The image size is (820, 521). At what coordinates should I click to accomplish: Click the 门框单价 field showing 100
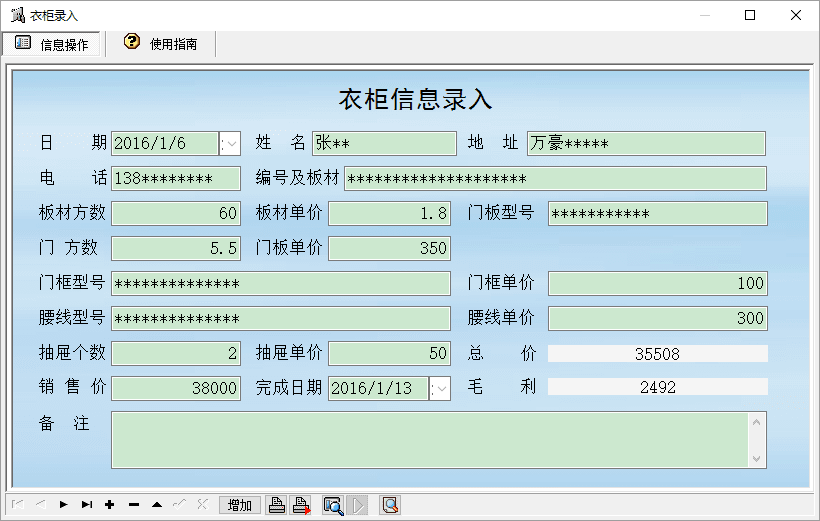pyautogui.click(x=658, y=284)
